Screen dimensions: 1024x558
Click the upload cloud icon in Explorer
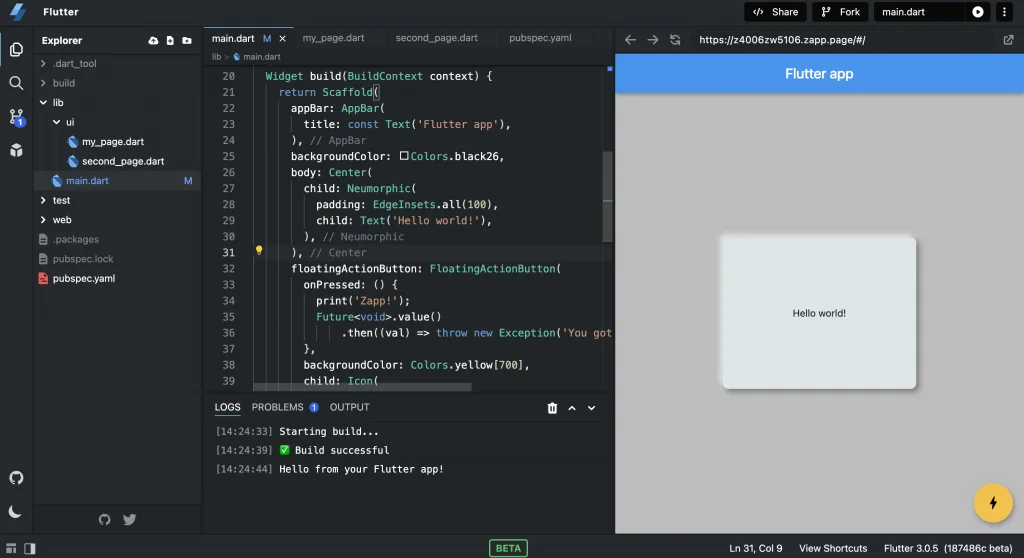tap(153, 41)
